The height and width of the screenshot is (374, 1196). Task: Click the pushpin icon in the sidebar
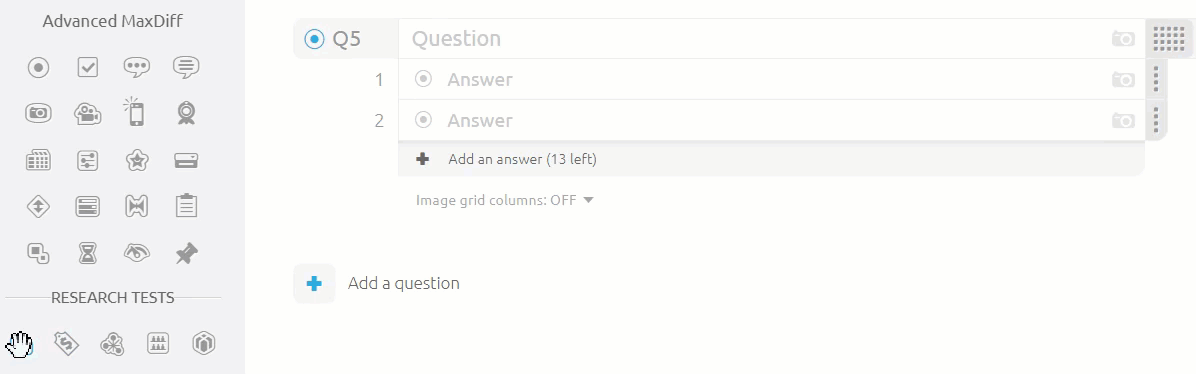[187, 253]
